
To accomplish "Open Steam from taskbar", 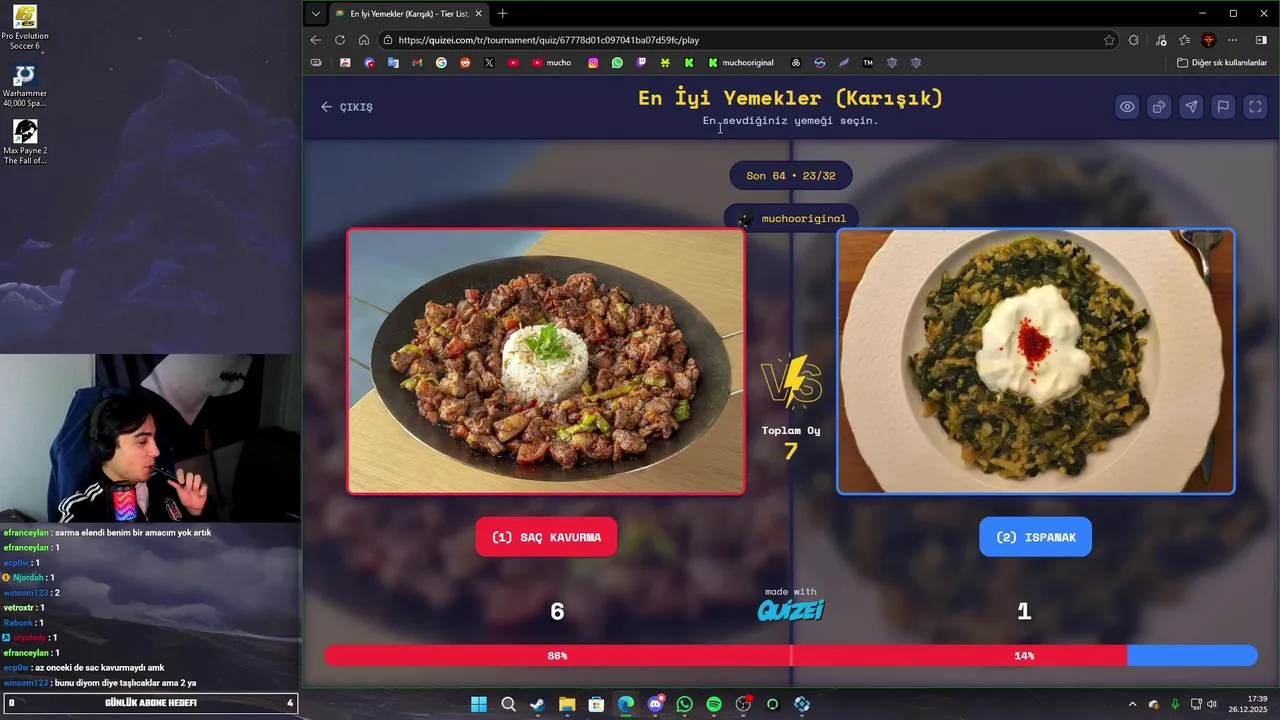I will pyautogui.click(x=537, y=704).
